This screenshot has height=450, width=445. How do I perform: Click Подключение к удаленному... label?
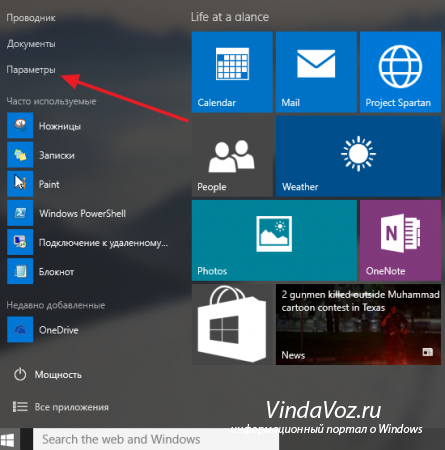click(x=103, y=243)
